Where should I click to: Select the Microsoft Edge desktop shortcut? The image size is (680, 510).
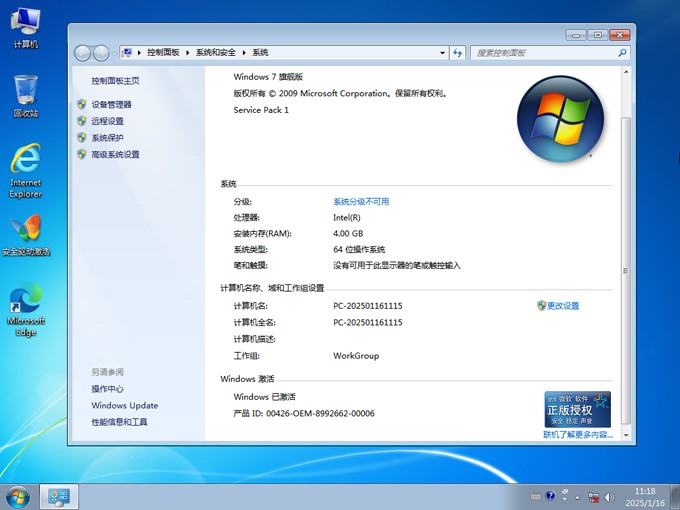26,310
